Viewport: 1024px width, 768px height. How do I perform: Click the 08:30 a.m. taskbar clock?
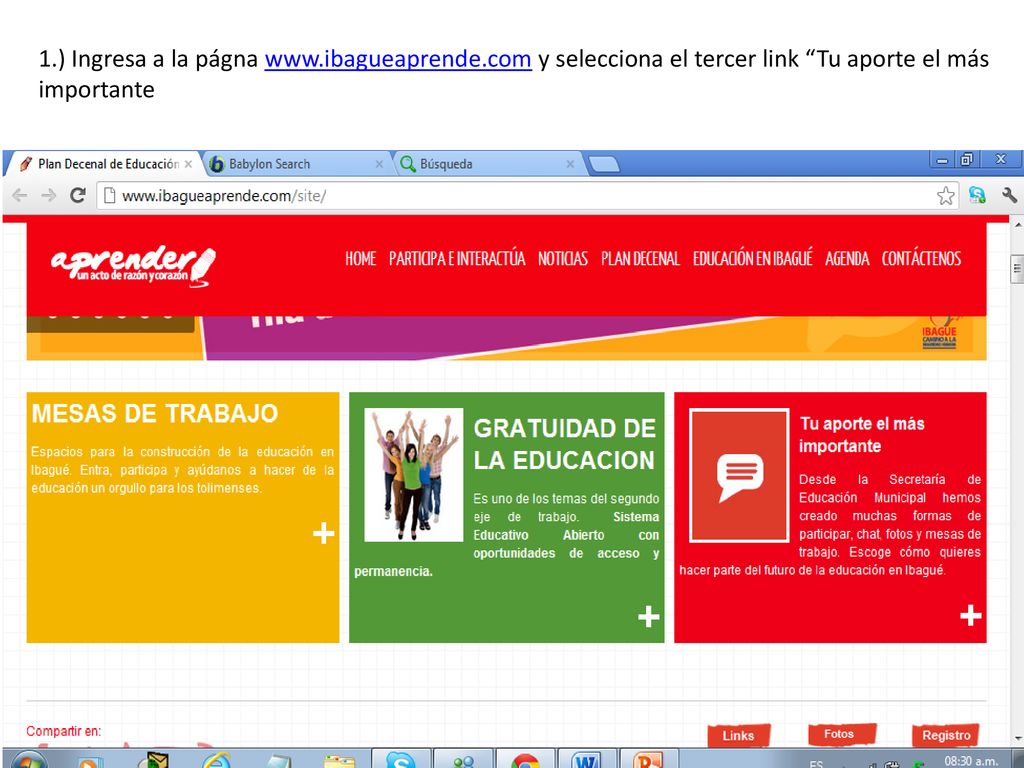pyautogui.click(x=970, y=761)
